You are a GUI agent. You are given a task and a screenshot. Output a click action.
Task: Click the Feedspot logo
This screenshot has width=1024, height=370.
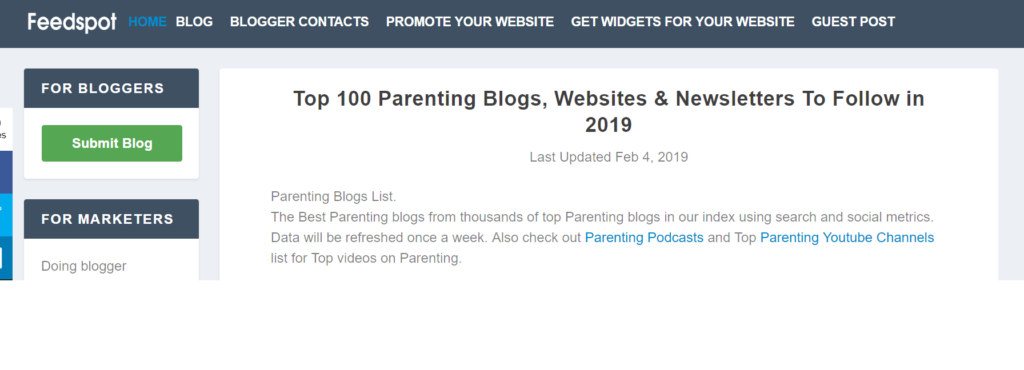(x=72, y=22)
